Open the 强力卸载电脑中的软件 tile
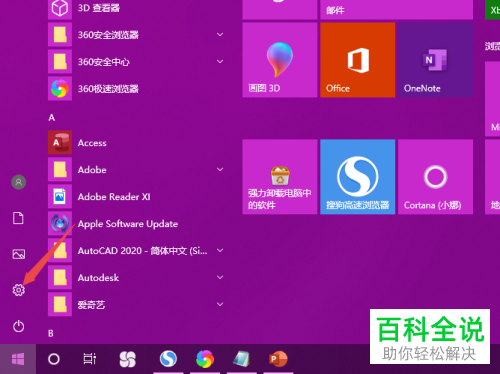 tap(280, 177)
